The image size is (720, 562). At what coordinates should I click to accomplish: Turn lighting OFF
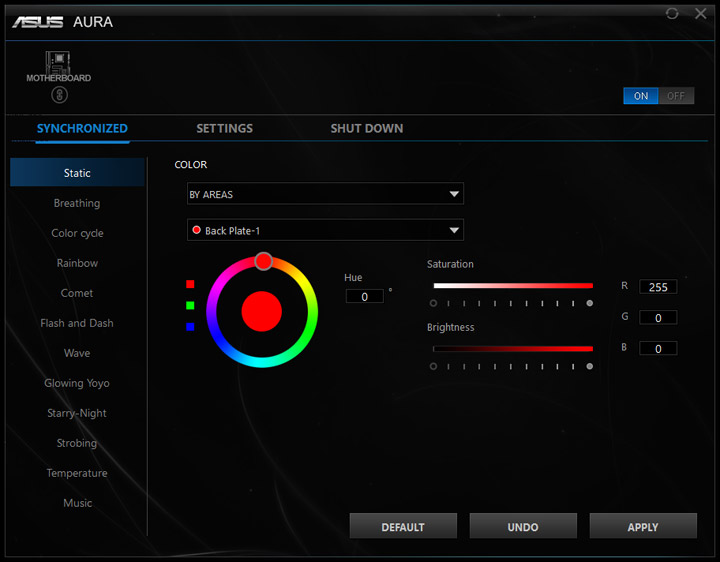(676, 96)
